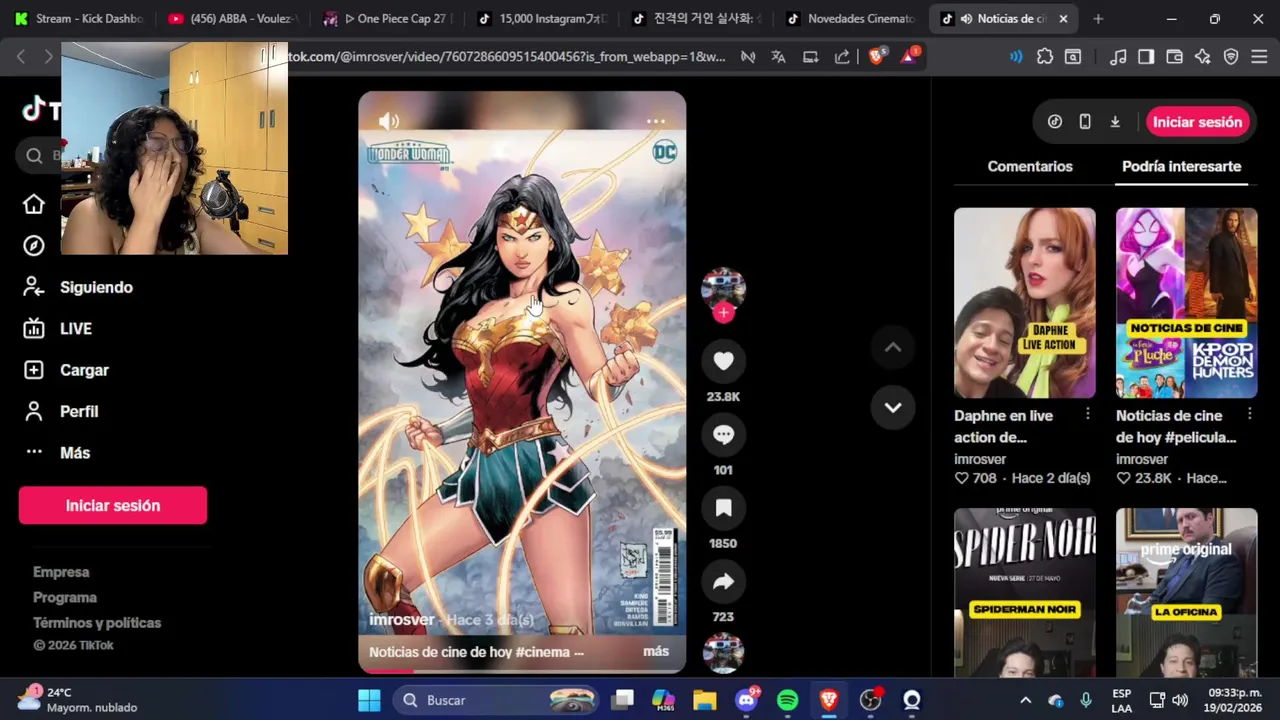1280x720 pixels.
Task: Open Brave VPN shield icon
Action: (x=1231, y=57)
